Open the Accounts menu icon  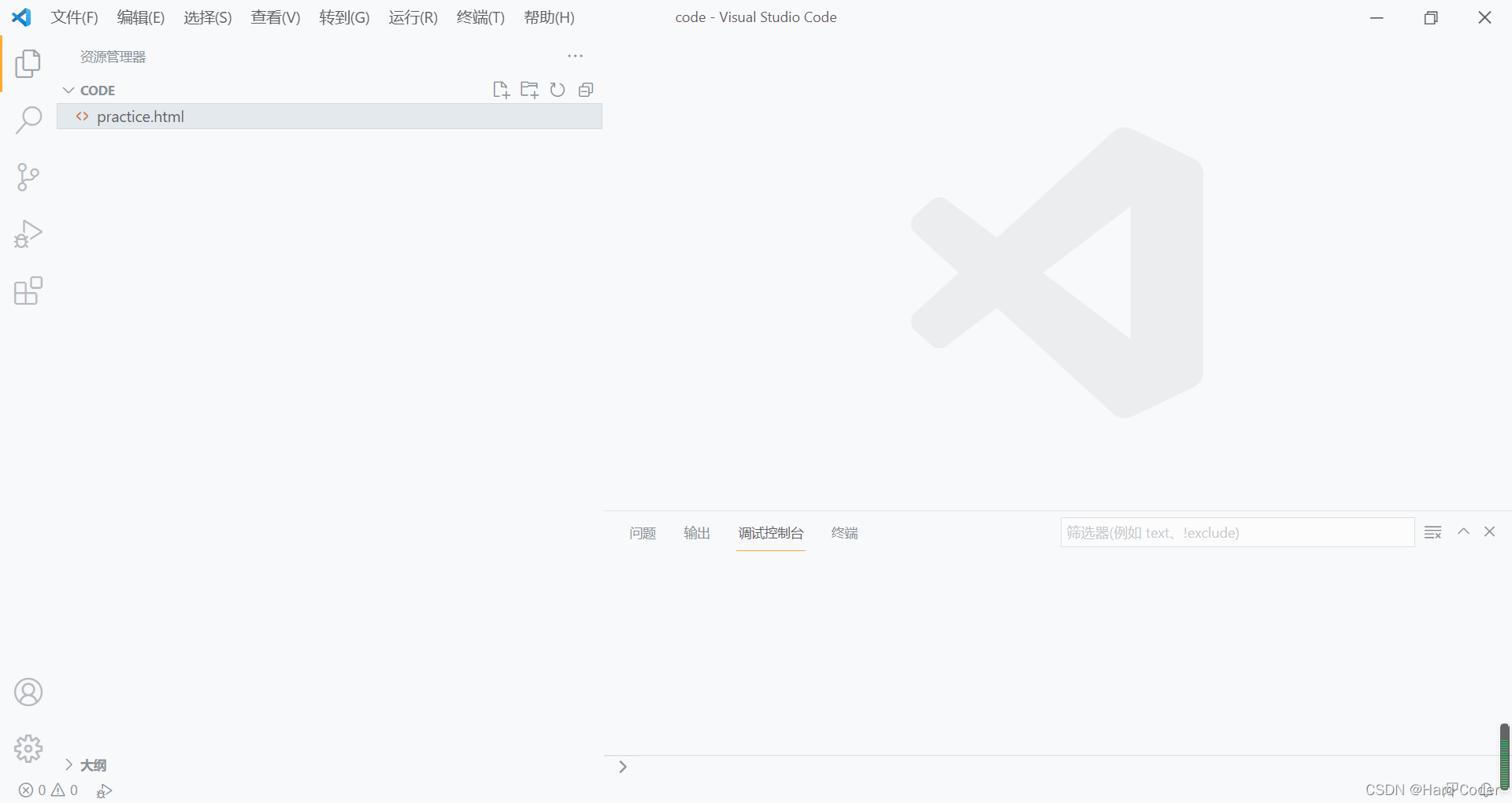pos(28,692)
